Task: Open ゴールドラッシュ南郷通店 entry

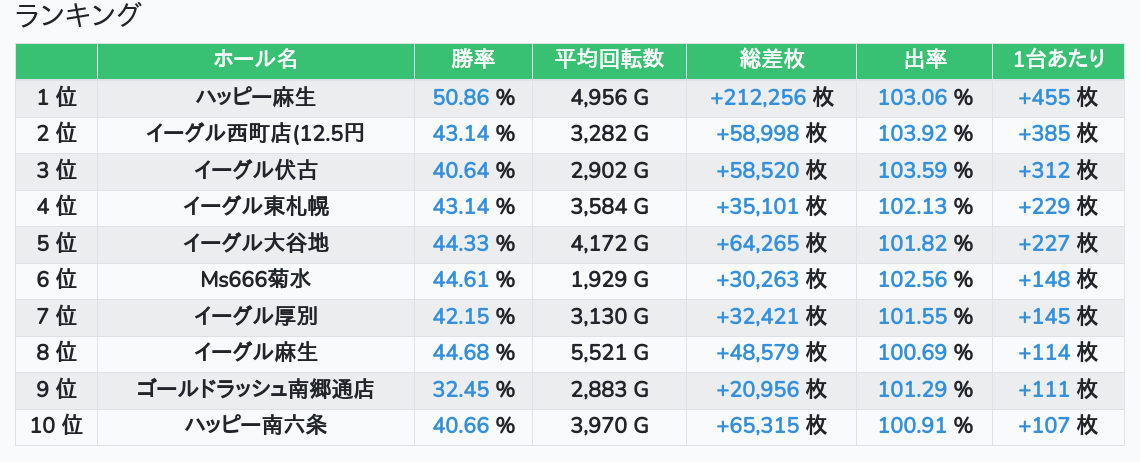Action: [x=256, y=389]
